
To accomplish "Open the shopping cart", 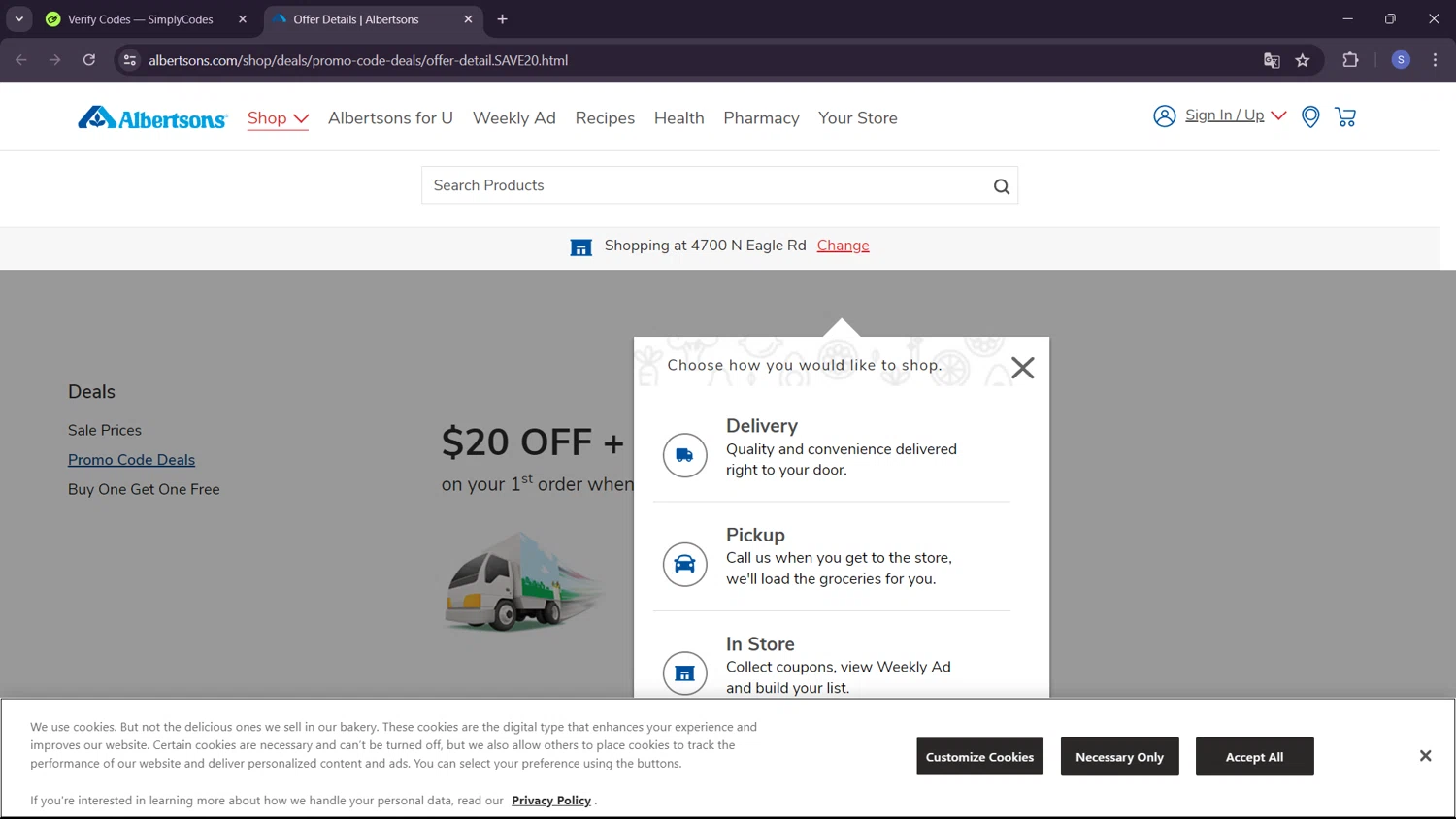I will click(x=1345, y=116).
